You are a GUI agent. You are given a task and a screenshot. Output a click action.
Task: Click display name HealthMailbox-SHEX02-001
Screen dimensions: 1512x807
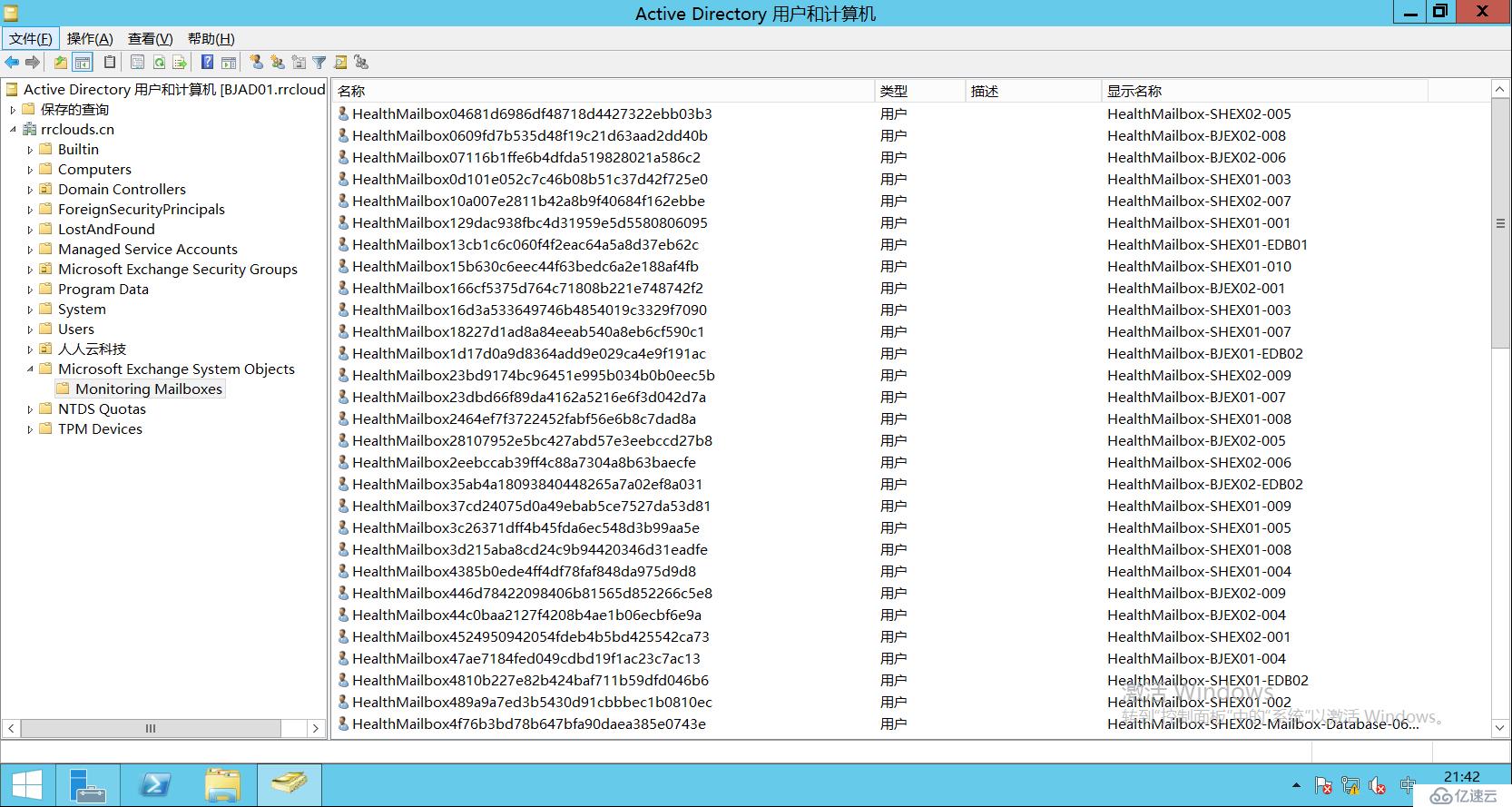(x=1199, y=637)
